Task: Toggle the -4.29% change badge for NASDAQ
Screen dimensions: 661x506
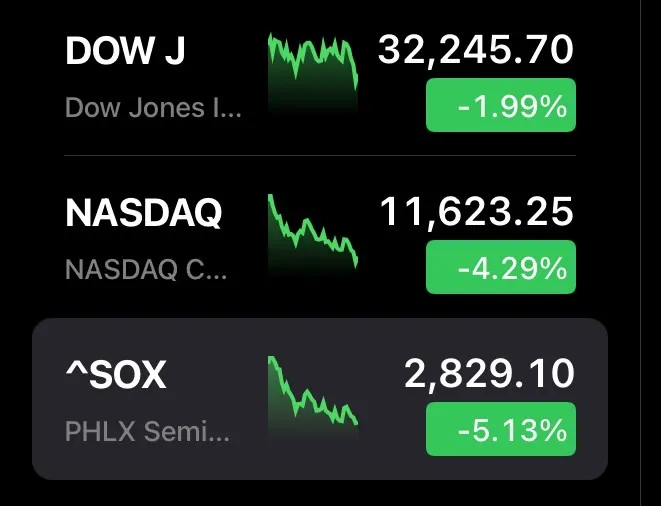Action: (501, 267)
